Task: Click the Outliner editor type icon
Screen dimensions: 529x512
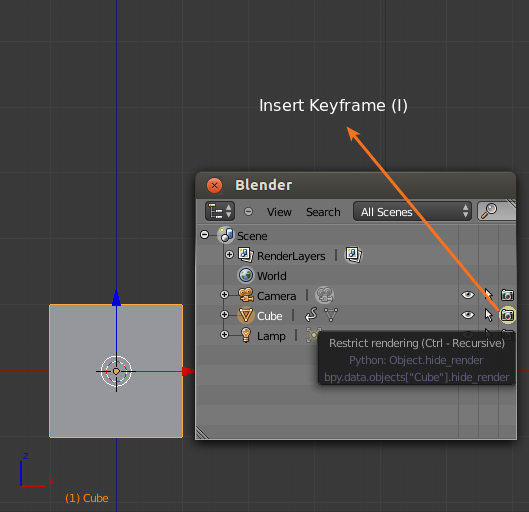Action: 220,211
